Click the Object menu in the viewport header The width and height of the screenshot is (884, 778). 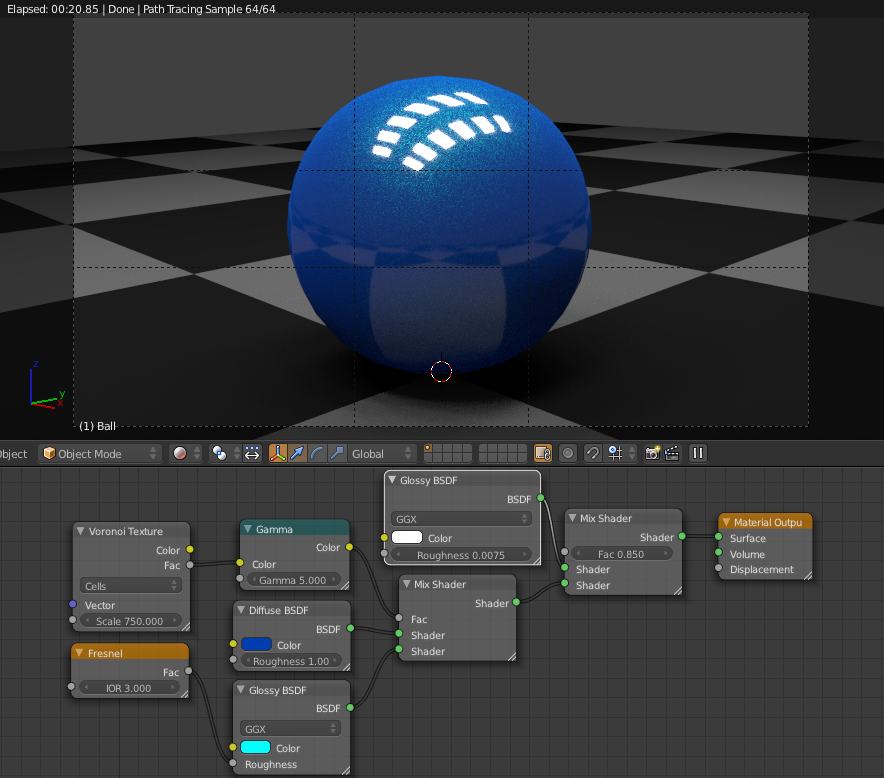click(14, 453)
